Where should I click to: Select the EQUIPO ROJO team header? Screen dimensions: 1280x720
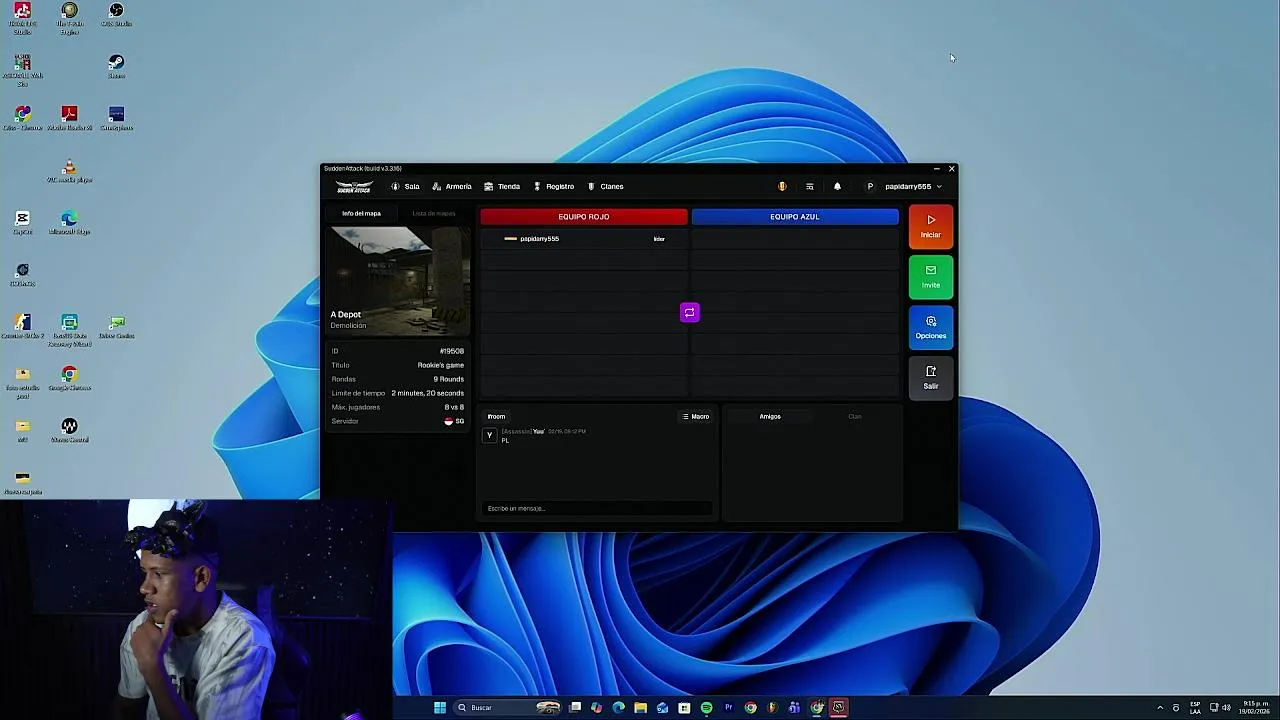click(x=584, y=216)
